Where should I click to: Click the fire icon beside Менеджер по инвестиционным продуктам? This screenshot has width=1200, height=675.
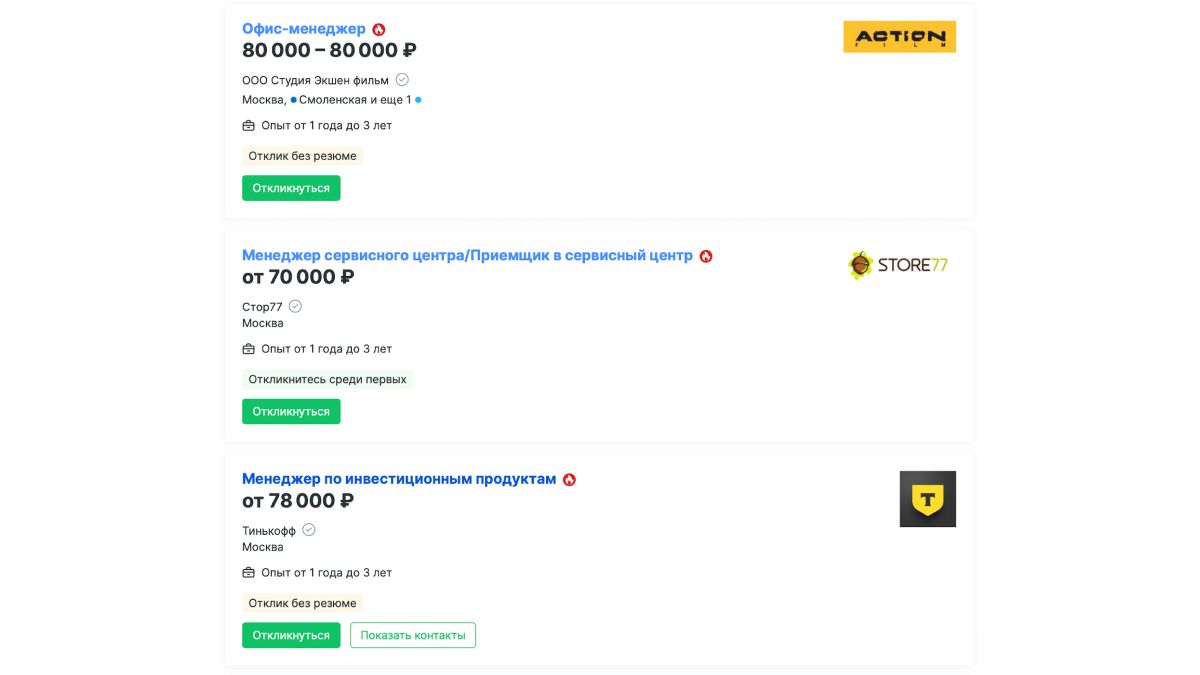click(569, 480)
